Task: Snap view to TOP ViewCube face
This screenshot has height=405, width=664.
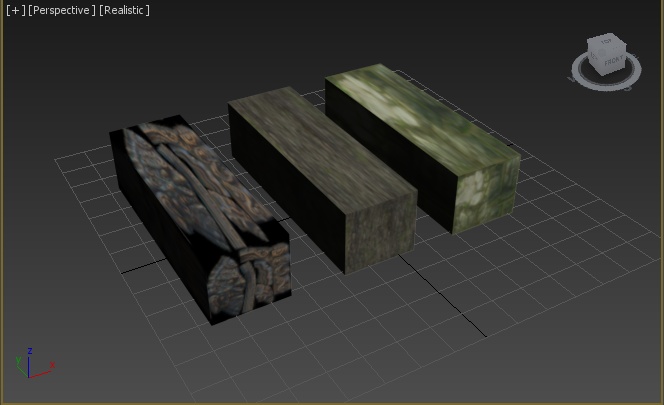Action: 606,42
